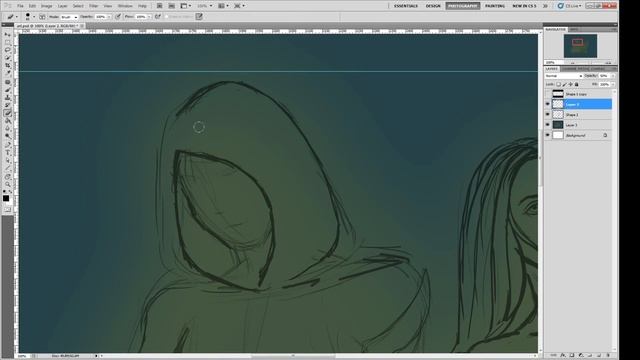Enable the Erase to History checkbox
This screenshot has width=640, height=360.
click(167, 17)
